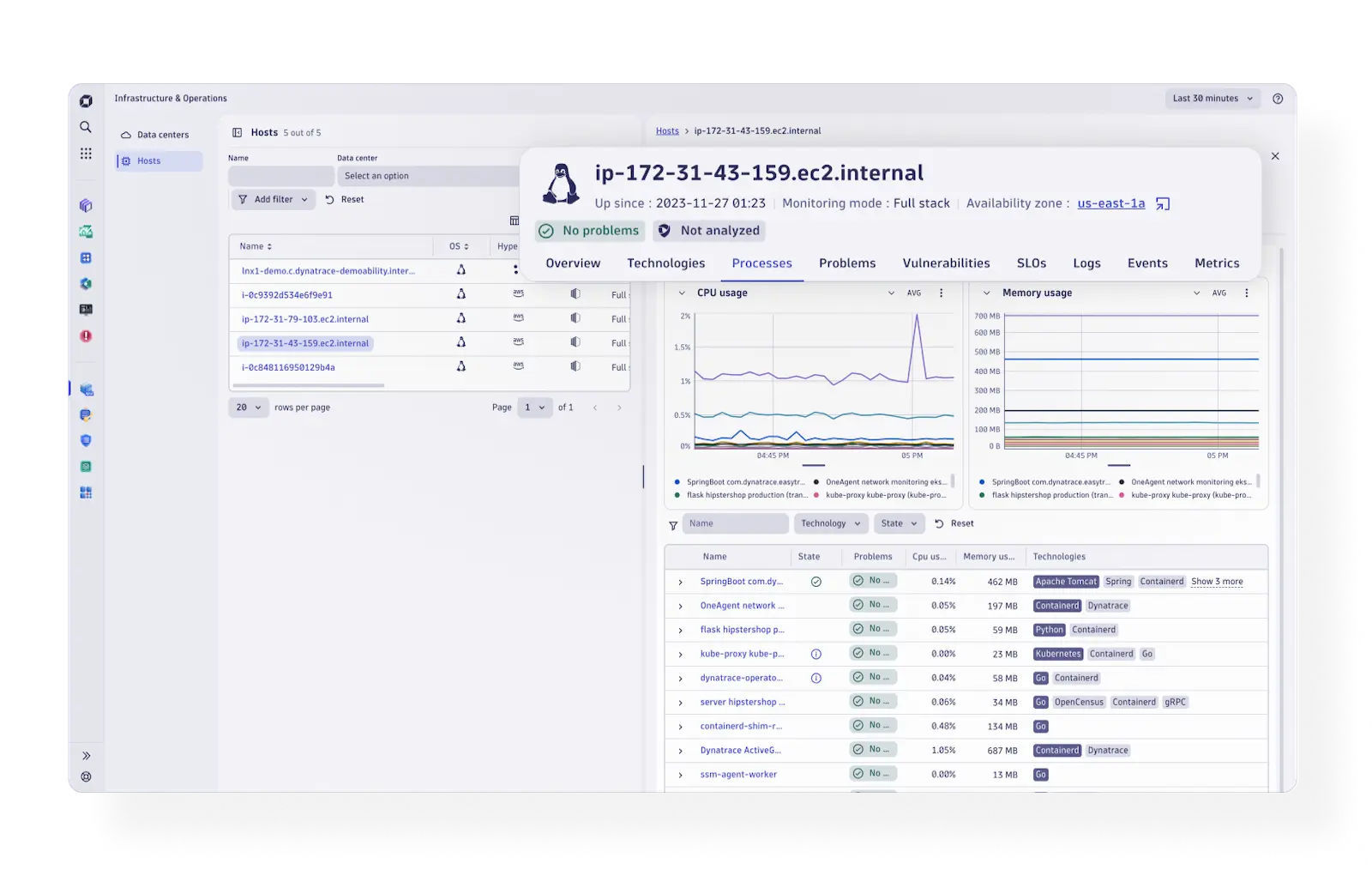Switch to the SLOs tab
This screenshot has width=1372, height=876.
click(1032, 263)
